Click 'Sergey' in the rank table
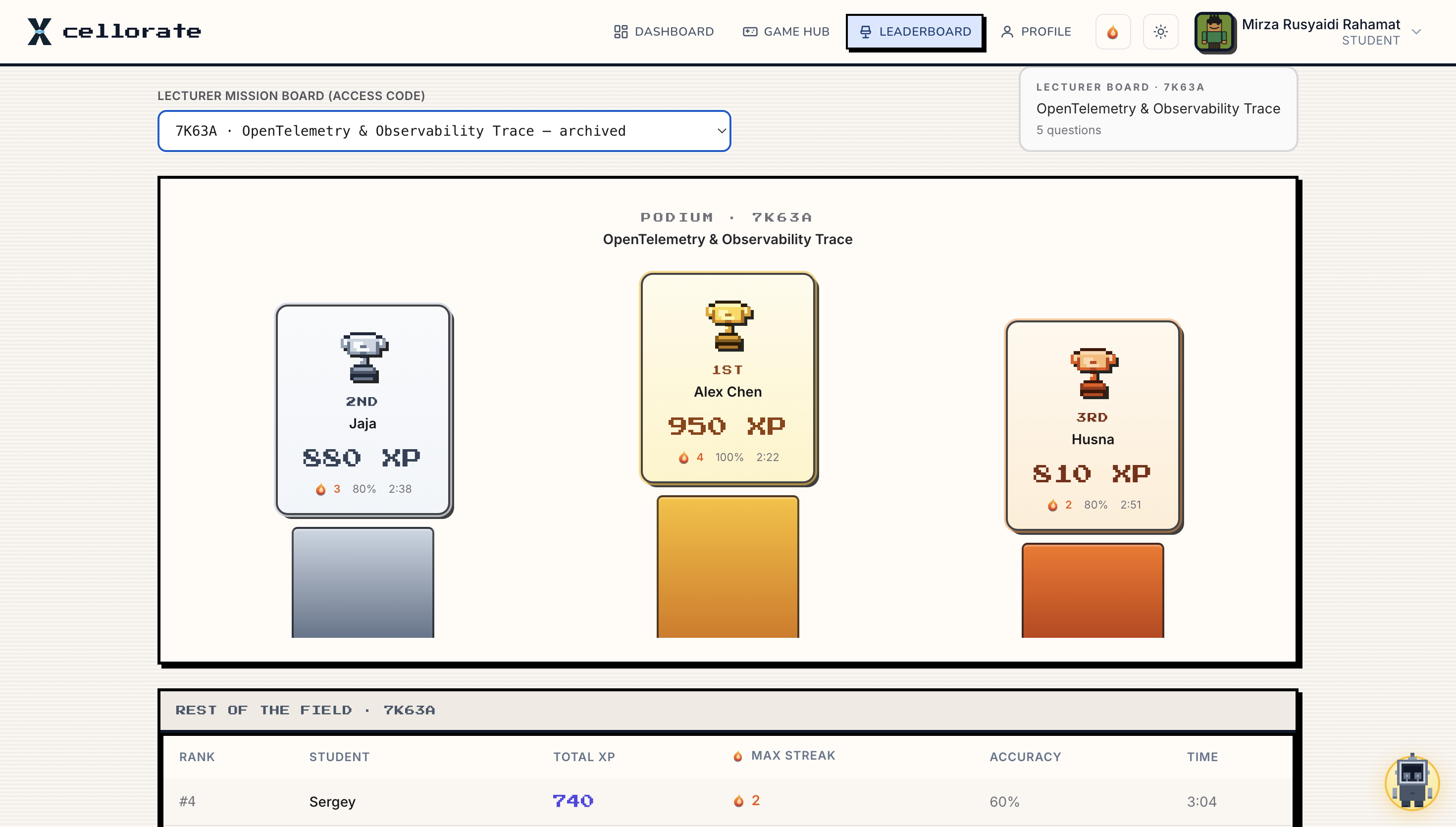This screenshot has height=827, width=1456. 332,802
